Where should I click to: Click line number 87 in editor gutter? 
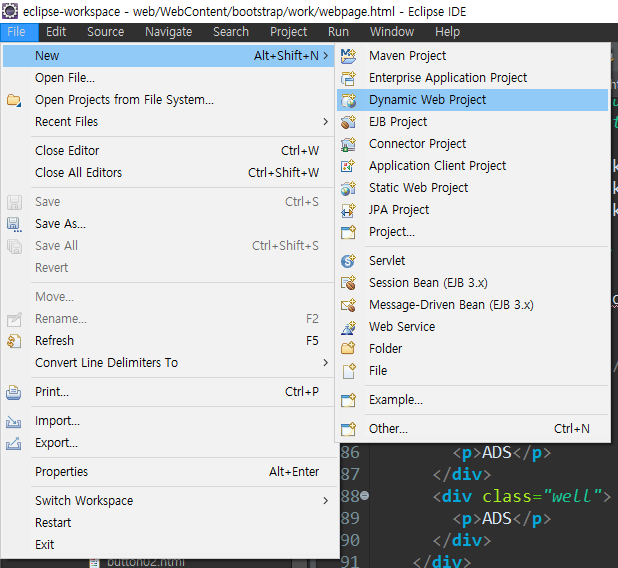[x=350, y=474]
